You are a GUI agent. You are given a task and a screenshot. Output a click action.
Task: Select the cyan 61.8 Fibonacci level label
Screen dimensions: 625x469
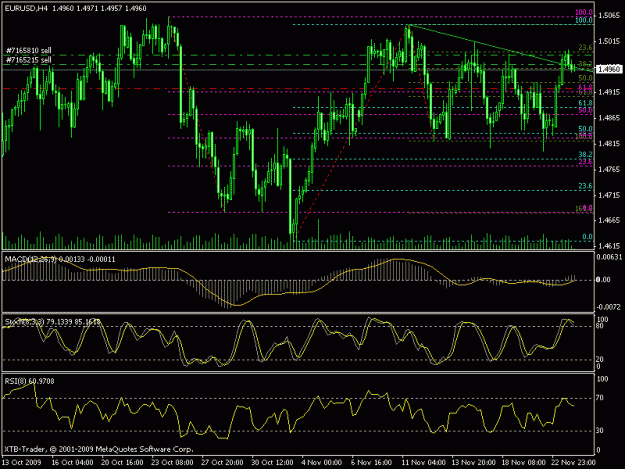tap(586, 103)
